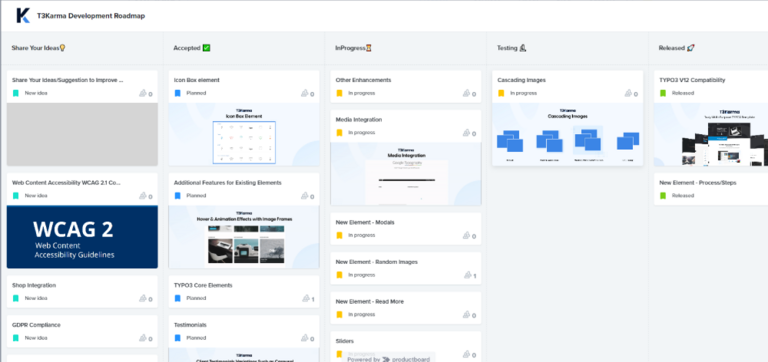Select the Share Your Ideas column header
The image size is (768, 362).
pyautogui.click(x=39, y=48)
